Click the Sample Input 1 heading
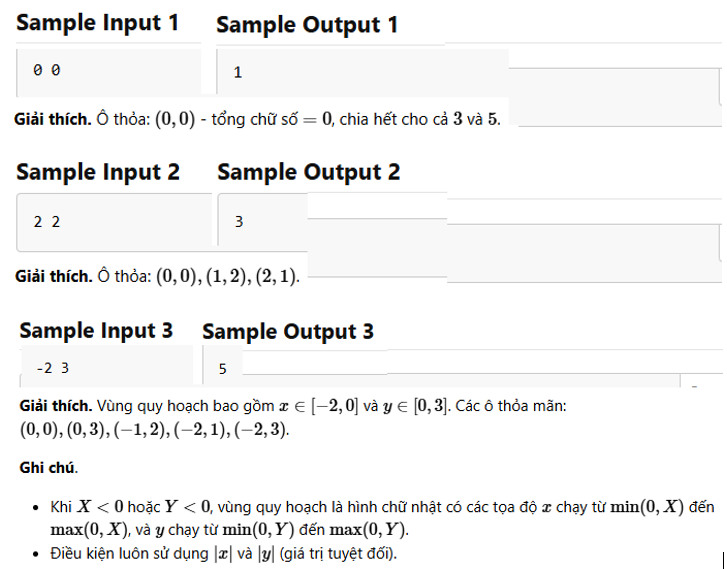Screen dimensions: 727x569 (97, 23)
